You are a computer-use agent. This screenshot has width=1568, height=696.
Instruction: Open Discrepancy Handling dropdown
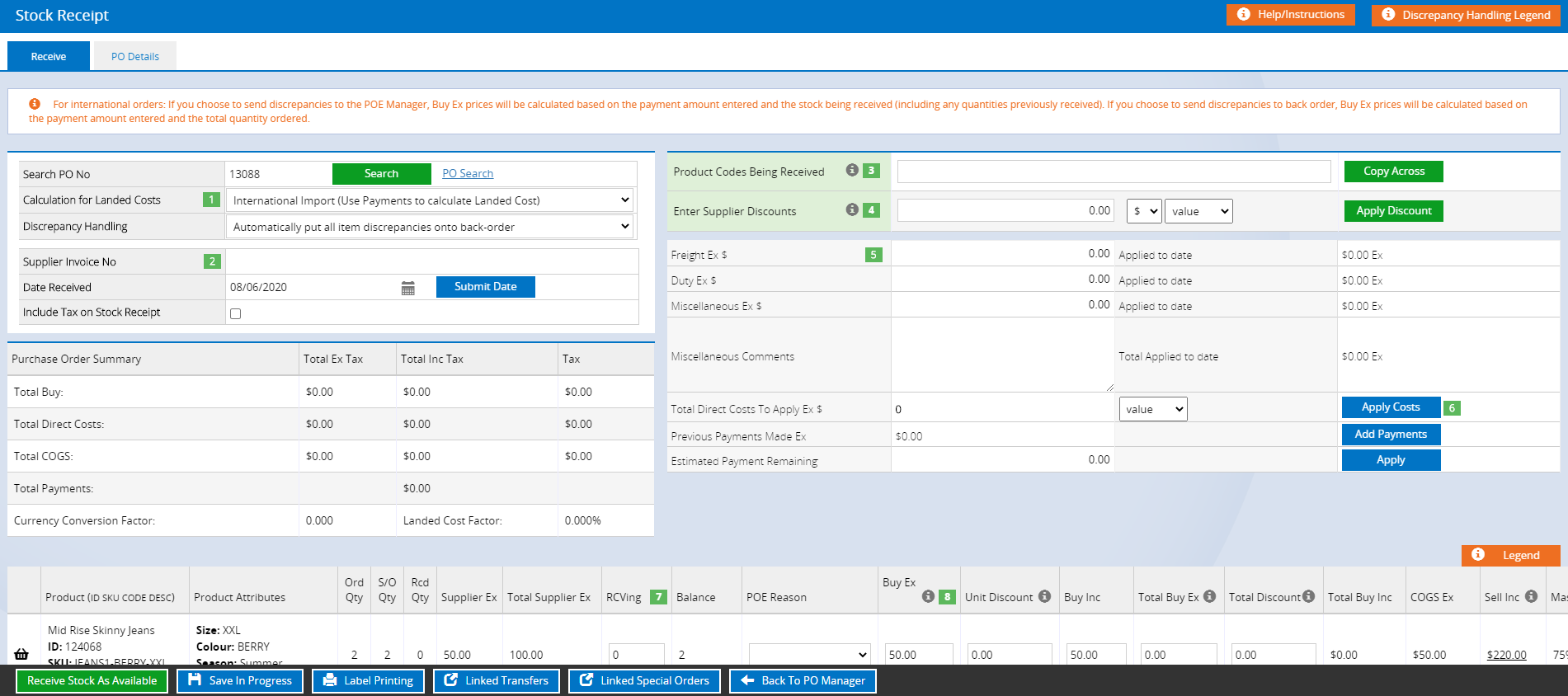pos(430,227)
